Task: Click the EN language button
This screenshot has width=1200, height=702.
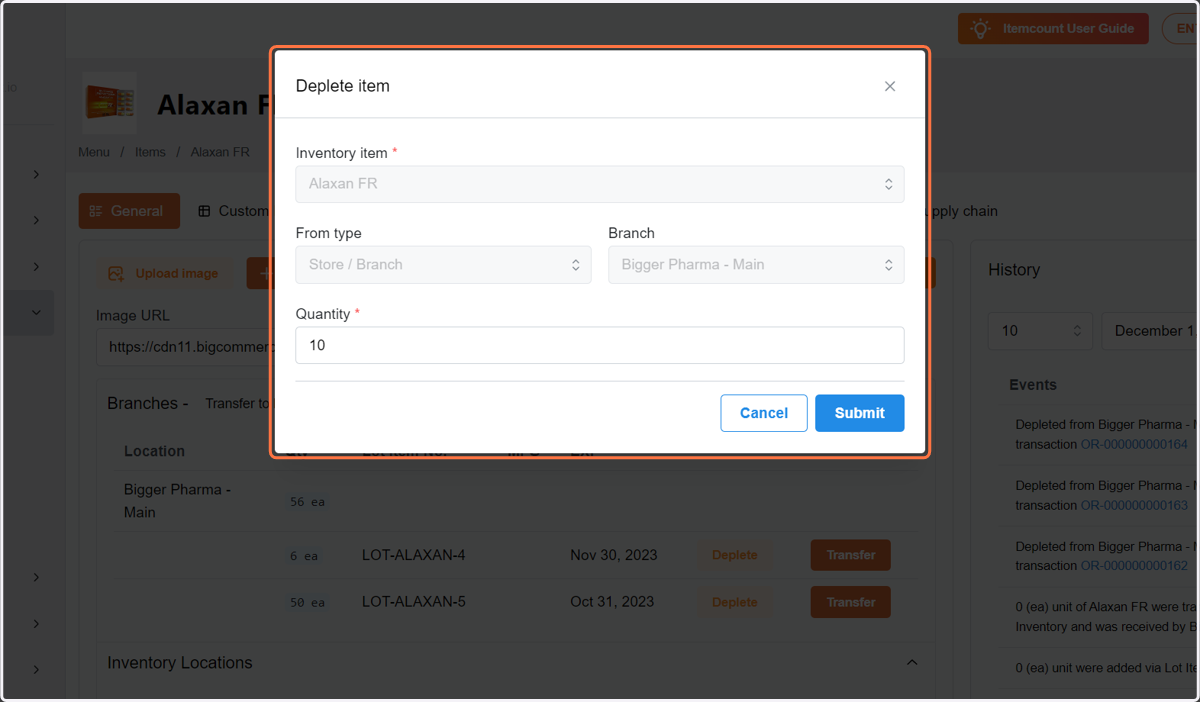Action: click(x=1182, y=28)
